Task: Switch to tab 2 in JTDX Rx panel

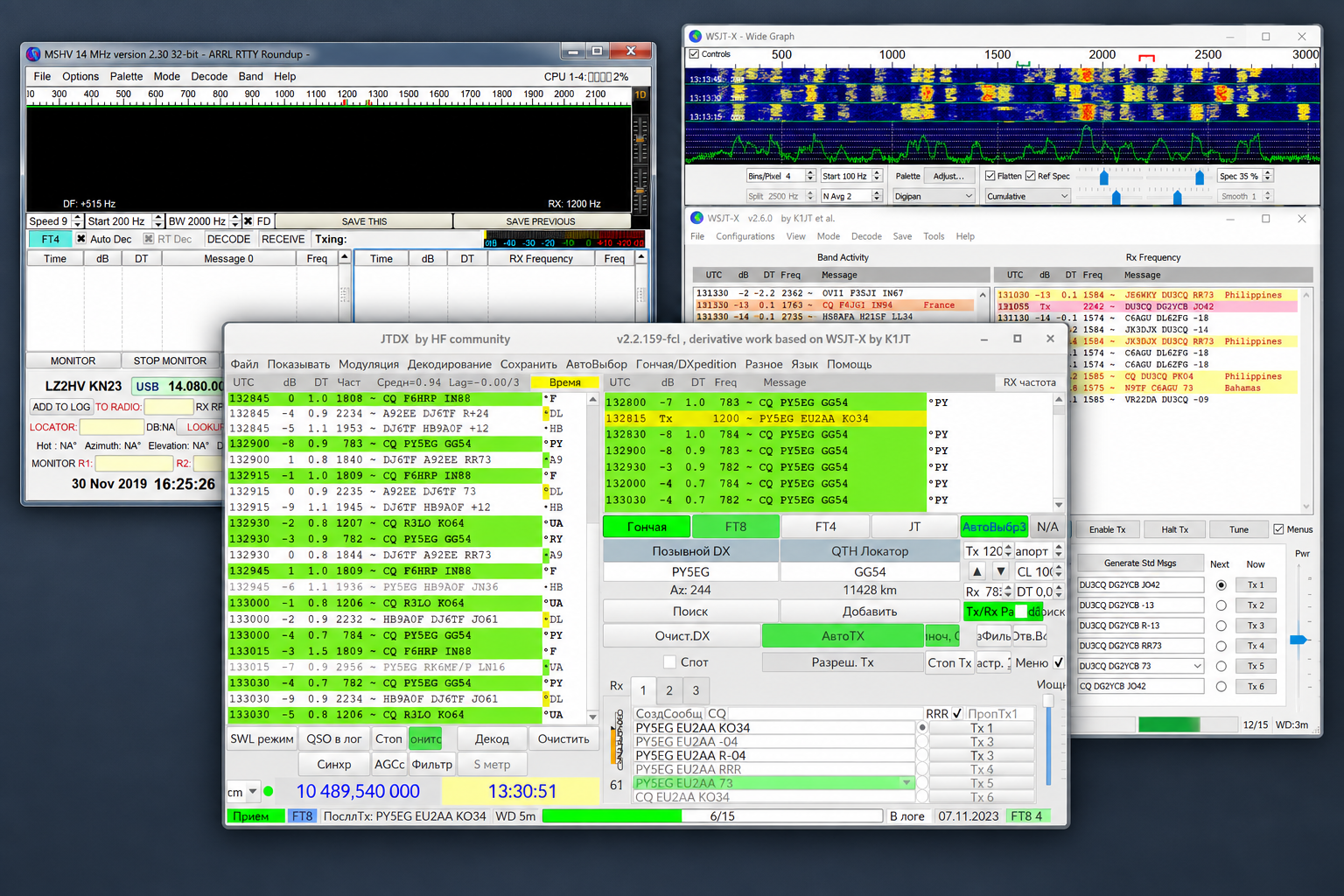Action: [669, 690]
